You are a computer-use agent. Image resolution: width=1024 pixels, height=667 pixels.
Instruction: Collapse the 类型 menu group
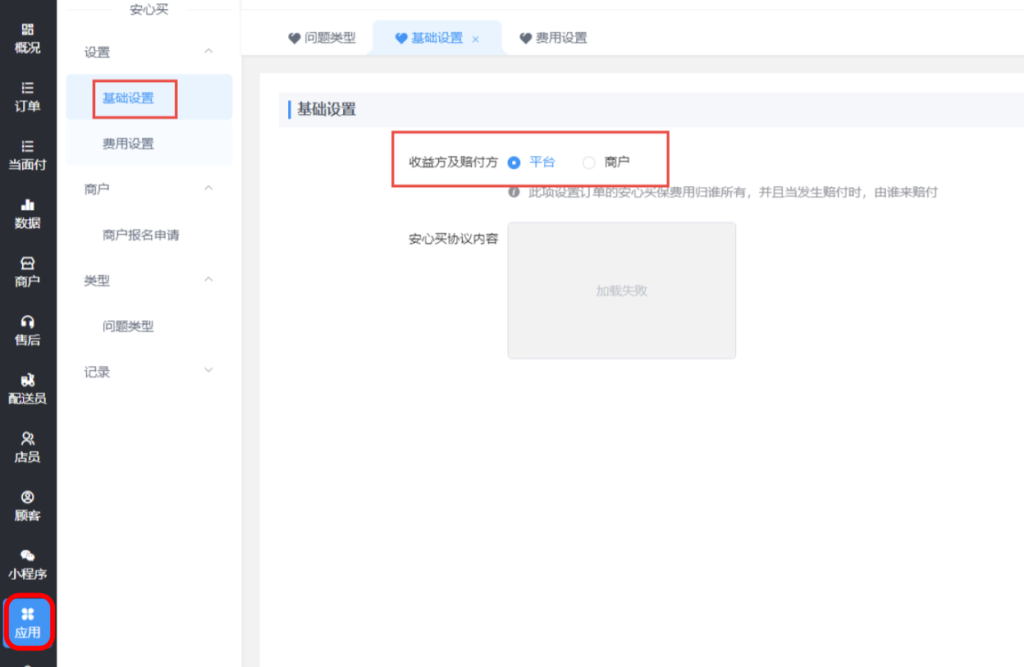coord(208,280)
